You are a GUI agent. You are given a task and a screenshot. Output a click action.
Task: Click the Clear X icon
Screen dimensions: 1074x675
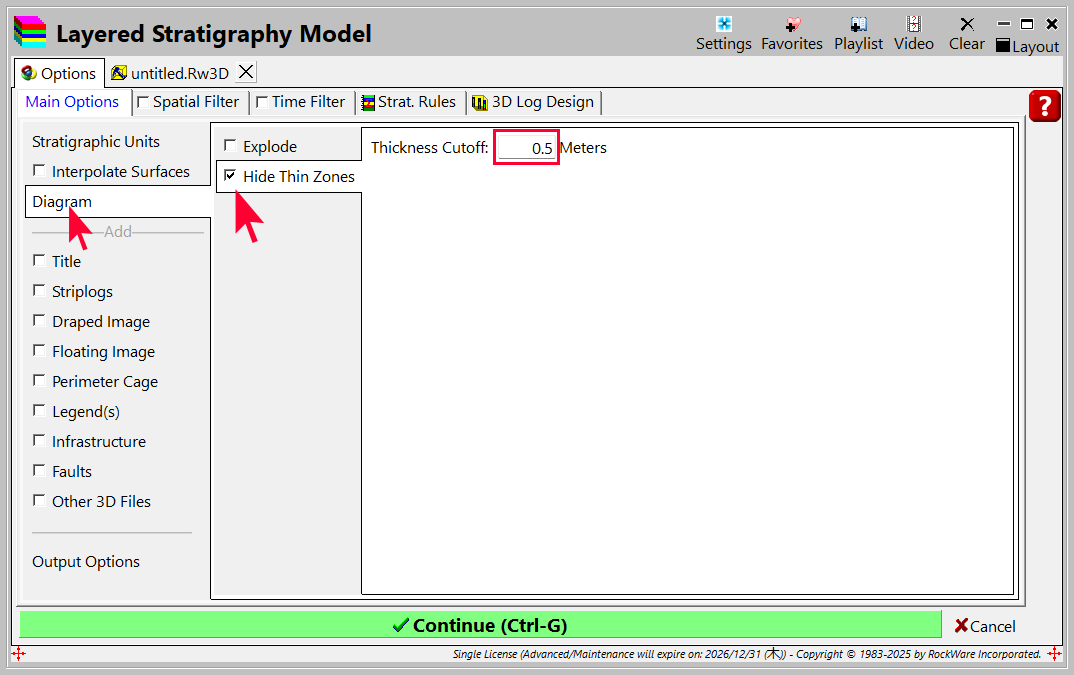tap(966, 25)
